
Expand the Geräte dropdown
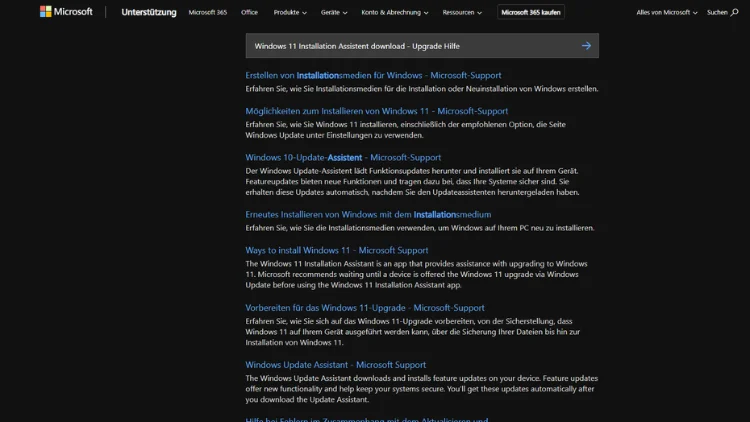334,12
